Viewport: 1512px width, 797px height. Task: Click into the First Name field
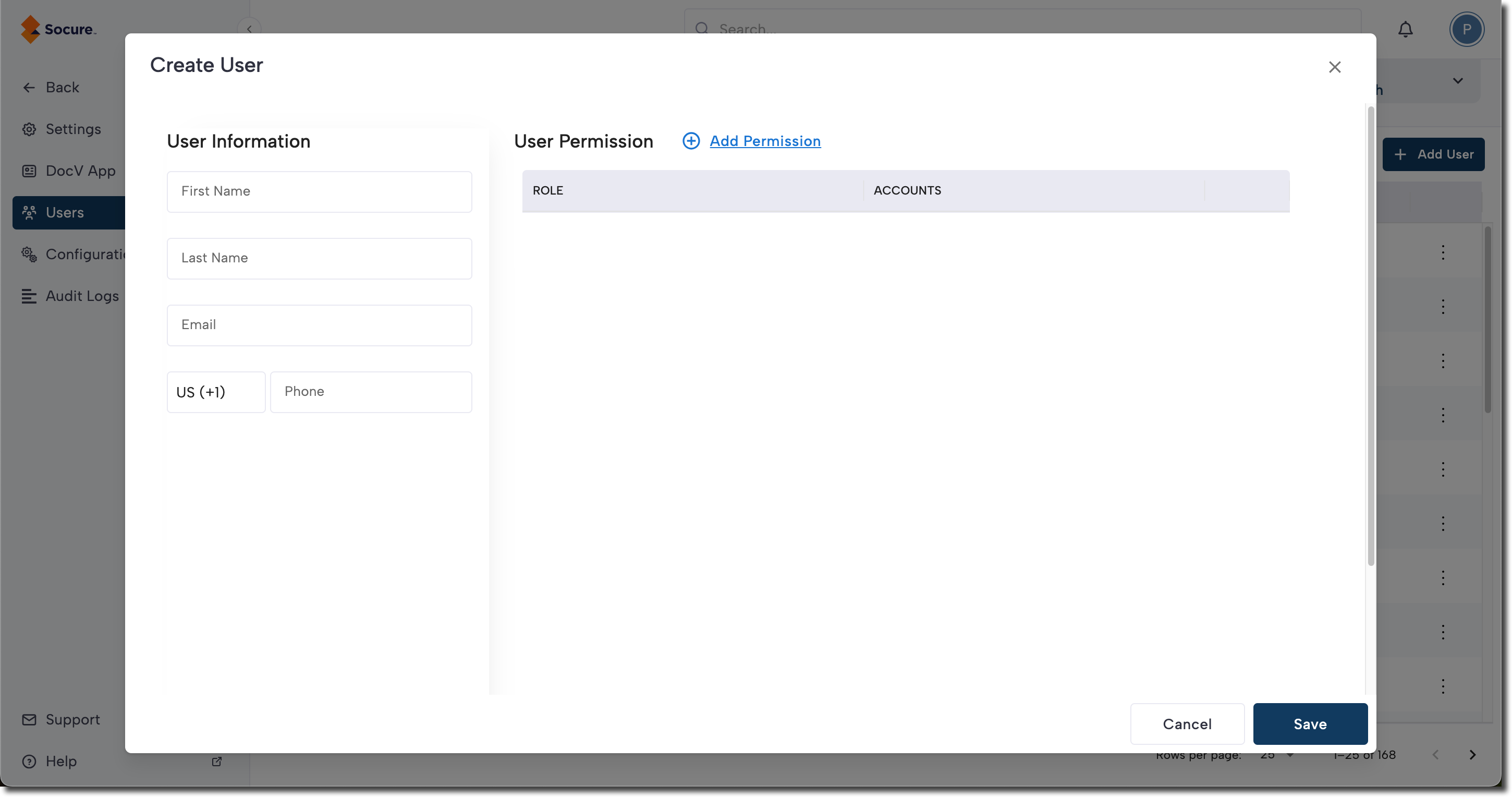coord(319,191)
